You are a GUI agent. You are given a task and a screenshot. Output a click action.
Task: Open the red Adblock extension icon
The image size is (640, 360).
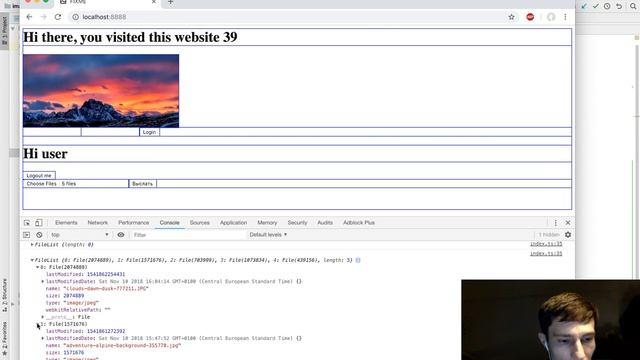[x=530, y=17]
